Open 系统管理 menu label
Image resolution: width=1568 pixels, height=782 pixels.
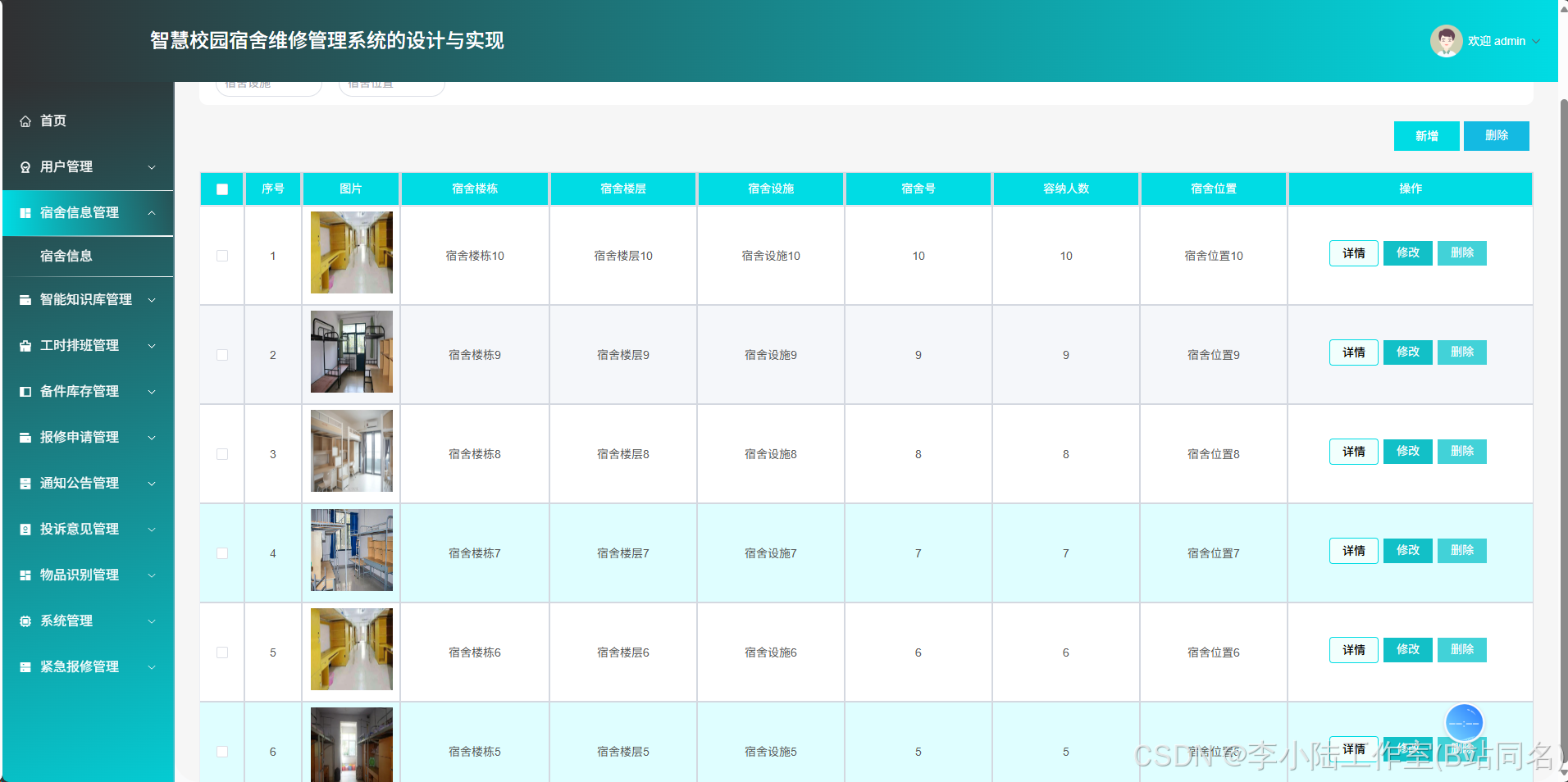coord(66,621)
